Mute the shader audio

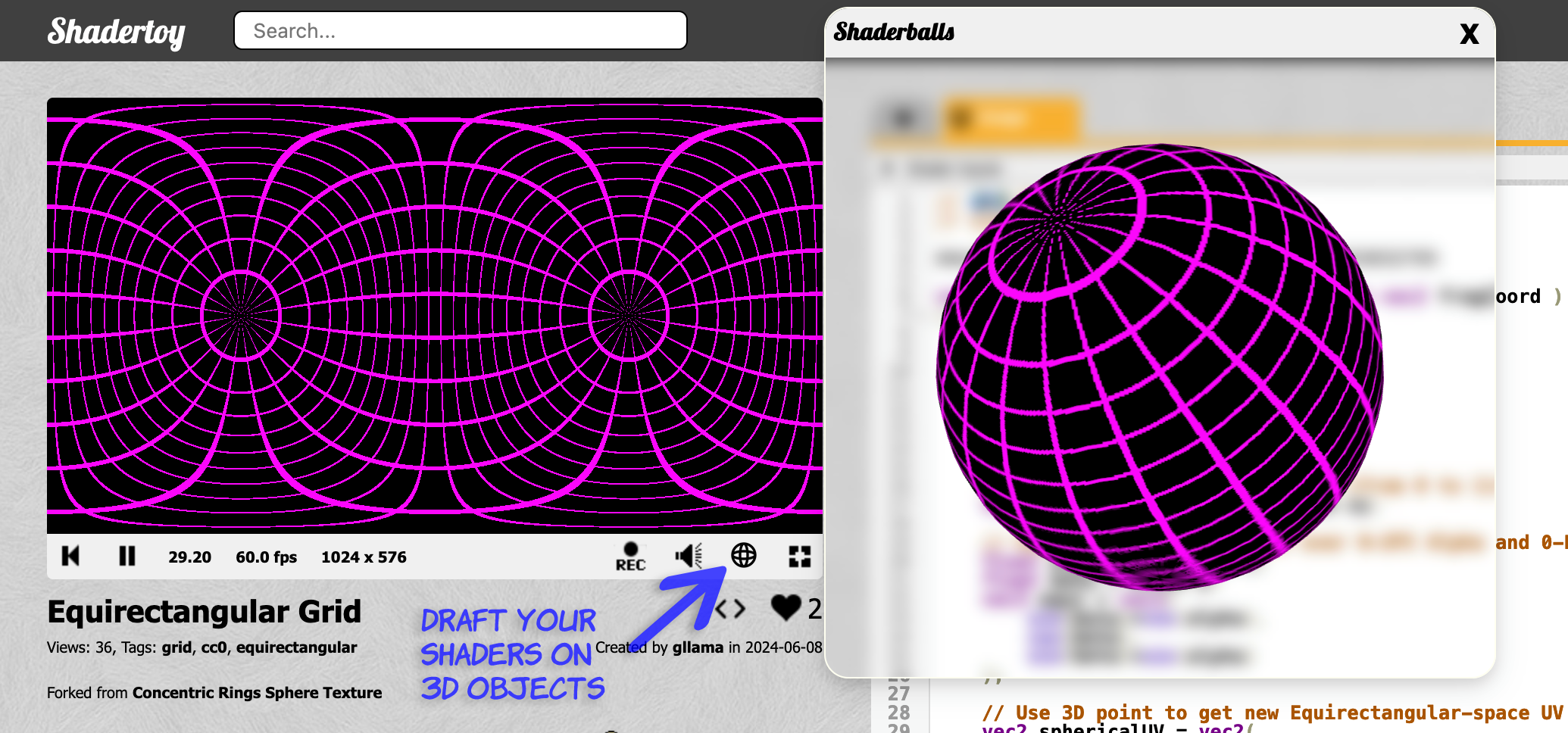[689, 556]
